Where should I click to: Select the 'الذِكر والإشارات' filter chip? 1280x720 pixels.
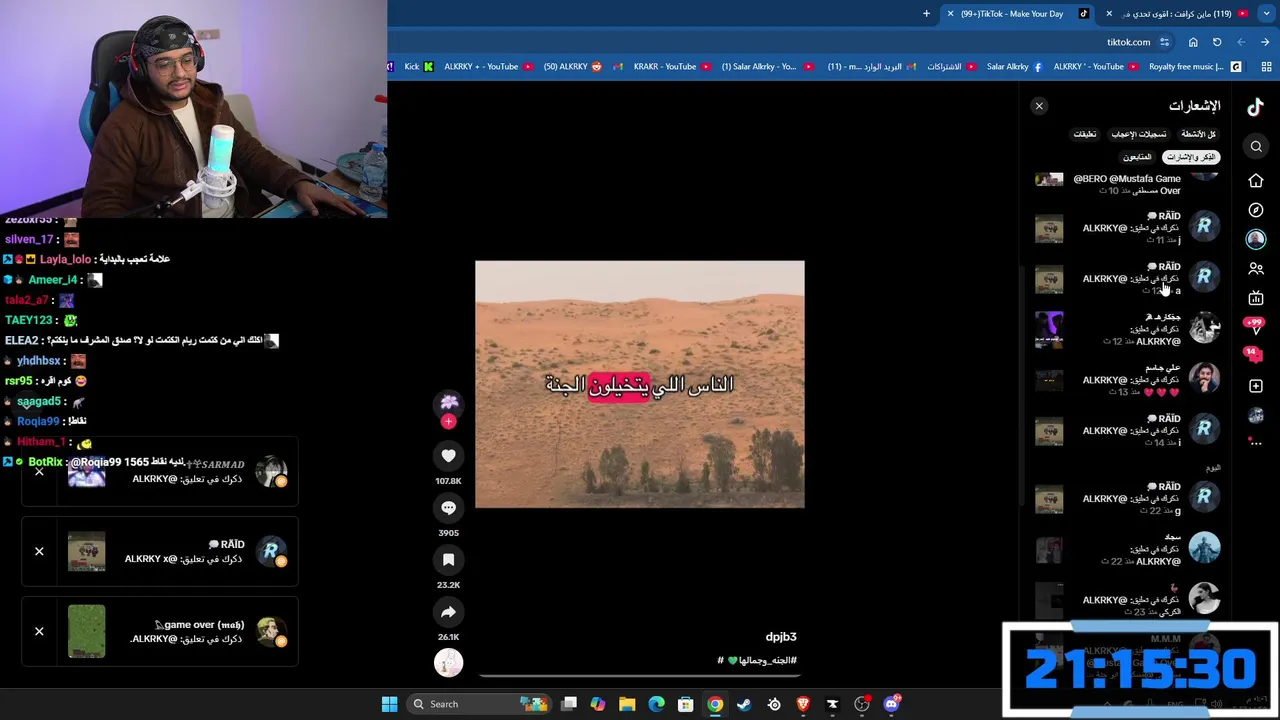tap(1191, 157)
